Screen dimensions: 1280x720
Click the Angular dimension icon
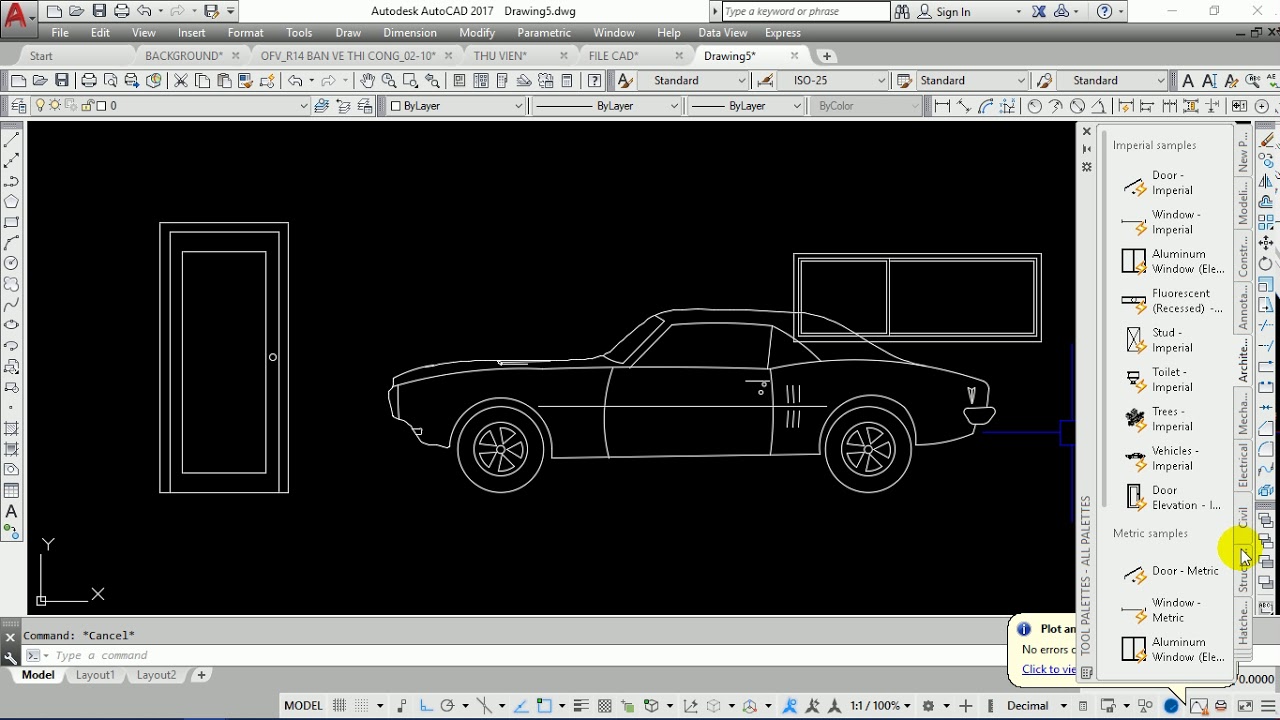tap(1099, 106)
